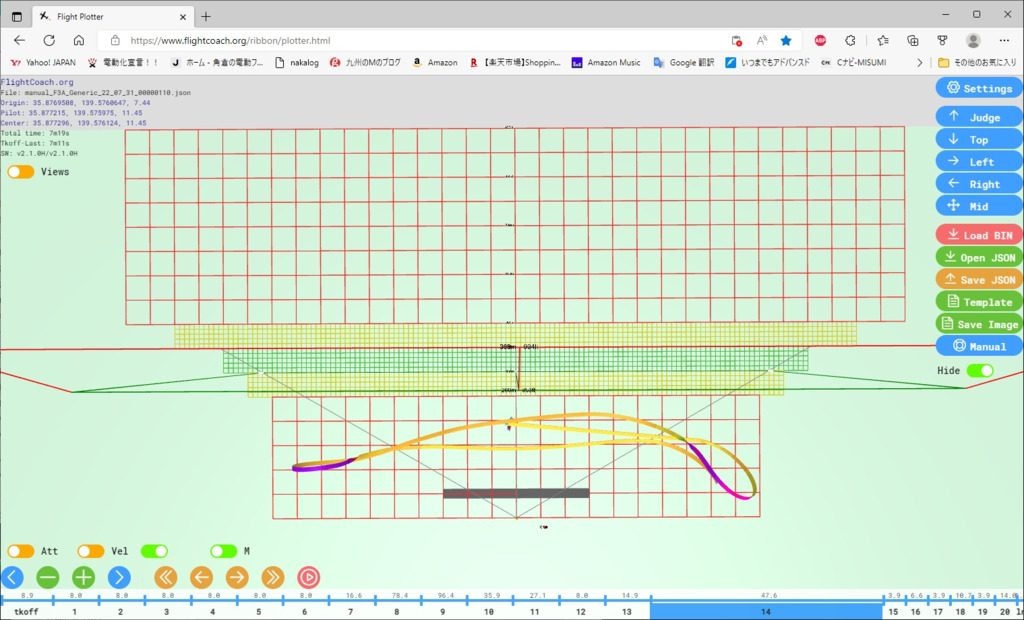Screen dimensions: 1024x620
Task: Reload the page with the refresh icon
Action: click(x=49, y=41)
